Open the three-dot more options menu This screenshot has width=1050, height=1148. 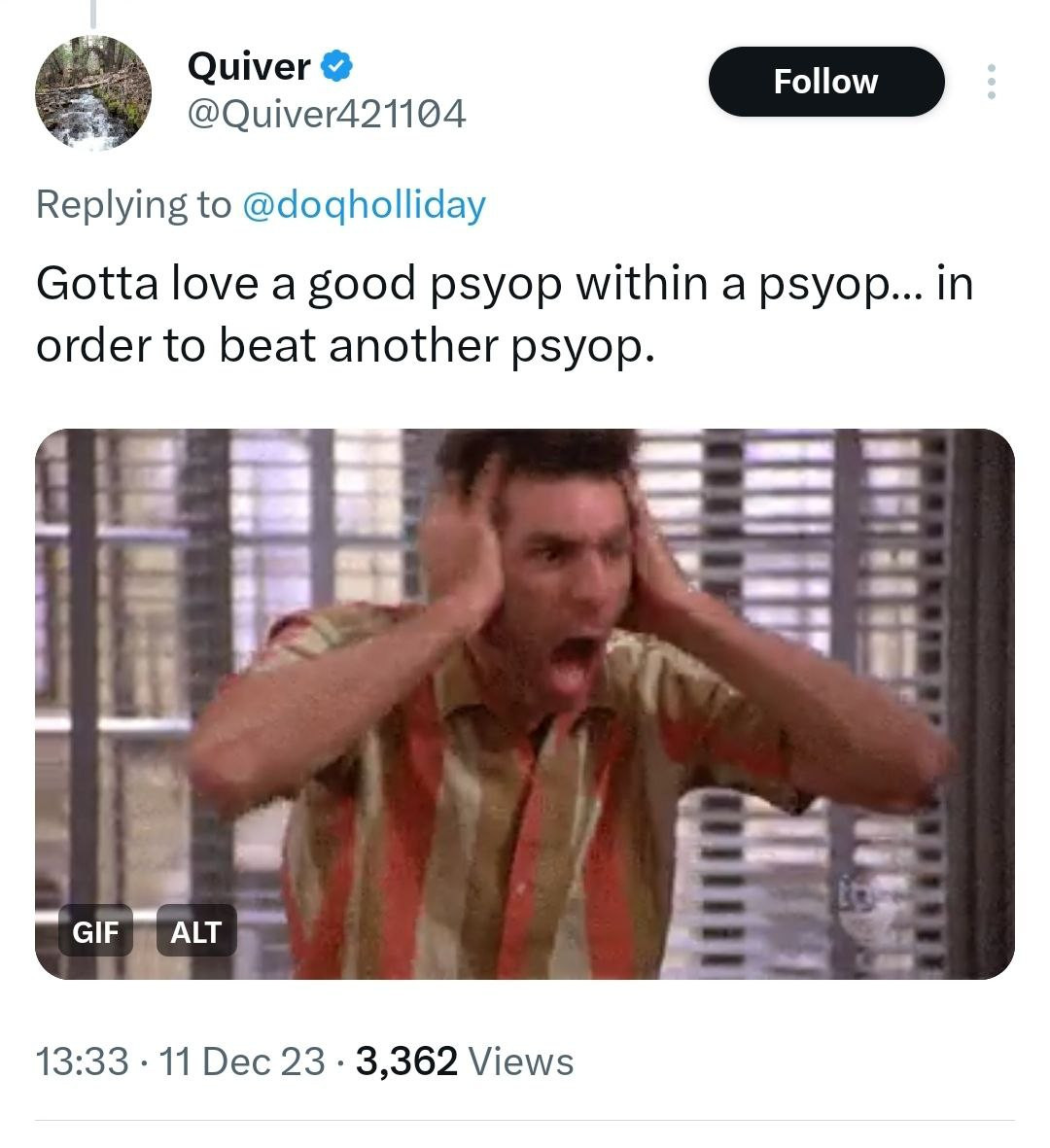click(991, 82)
